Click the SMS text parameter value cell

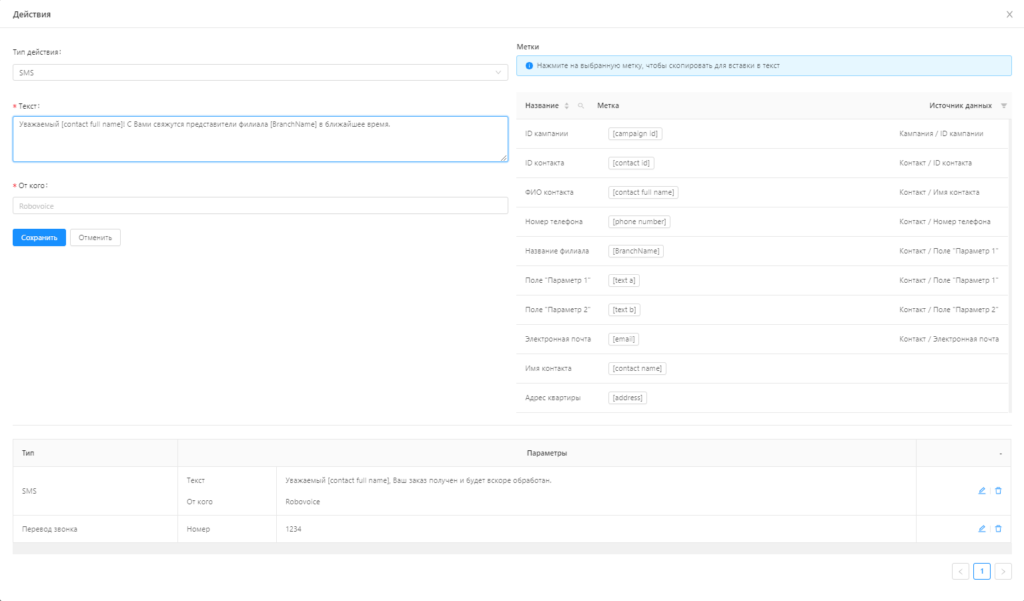pos(418,481)
